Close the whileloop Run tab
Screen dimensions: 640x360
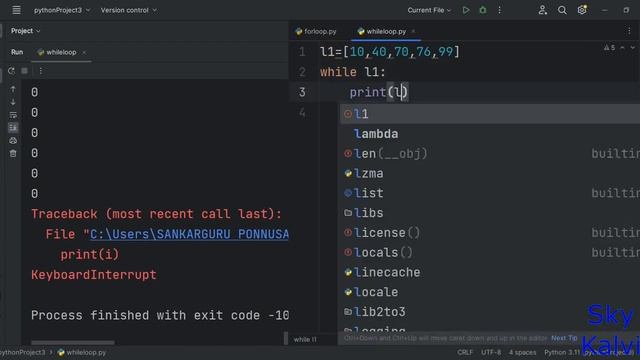coord(84,52)
